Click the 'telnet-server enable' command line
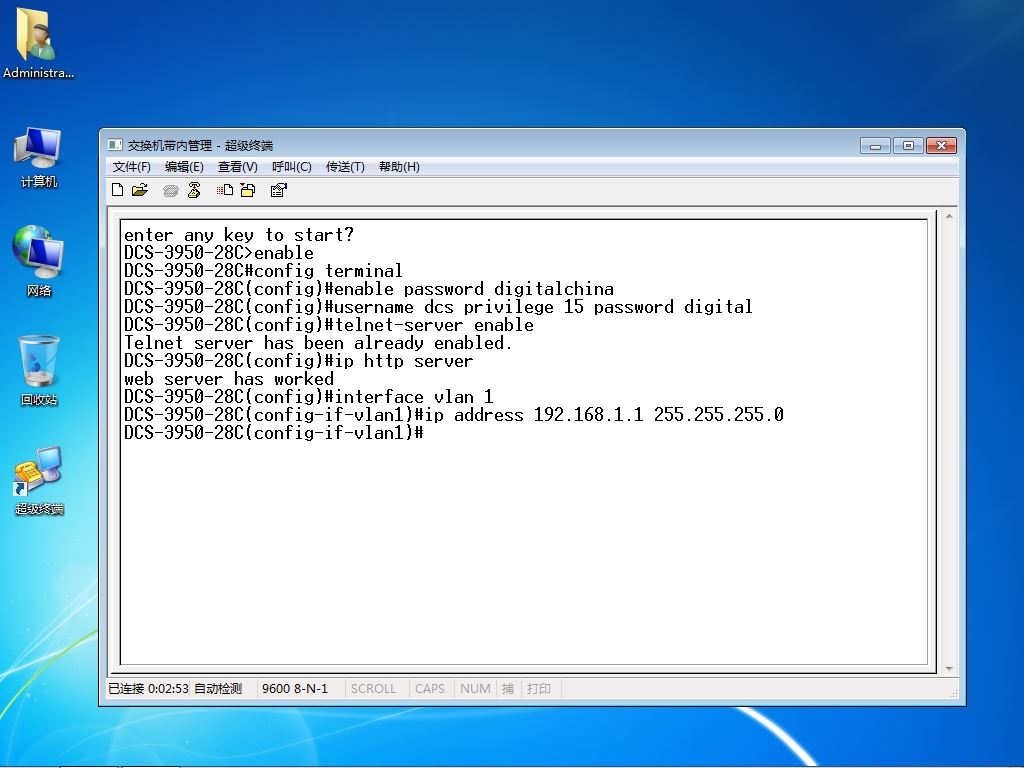This screenshot has height=768, width=1024. (x=328, y=325)
